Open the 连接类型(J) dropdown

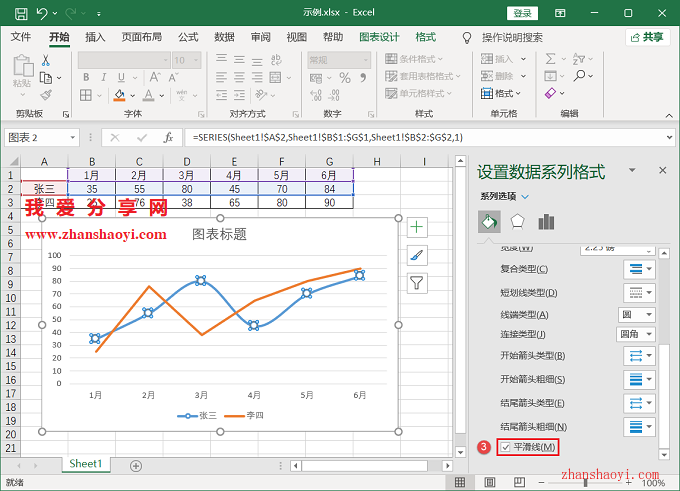tap(636, 334)
